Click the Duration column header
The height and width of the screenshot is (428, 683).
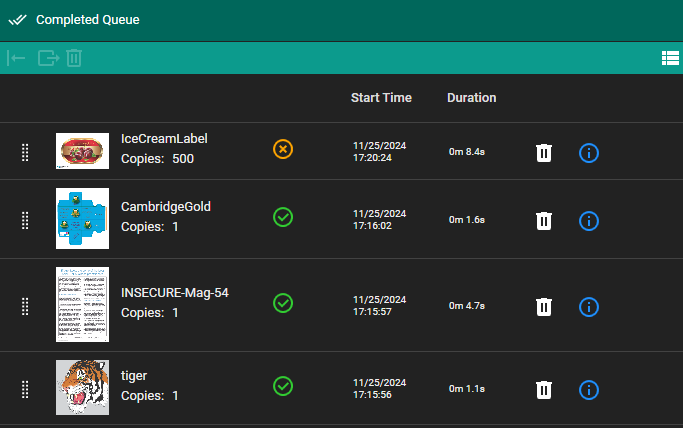[471, 98]
